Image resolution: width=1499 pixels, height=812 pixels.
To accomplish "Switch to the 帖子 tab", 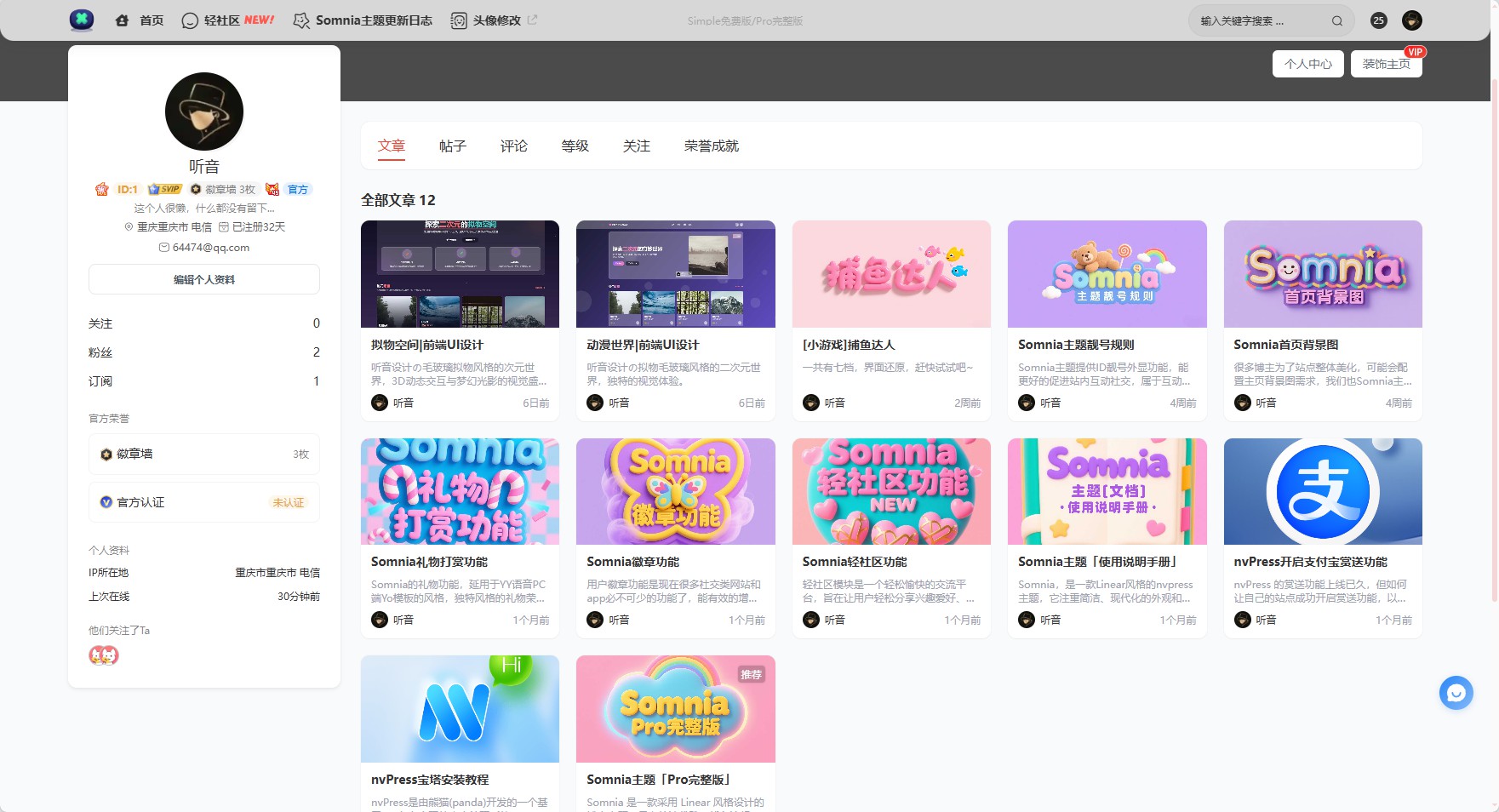I will point(453,146).
